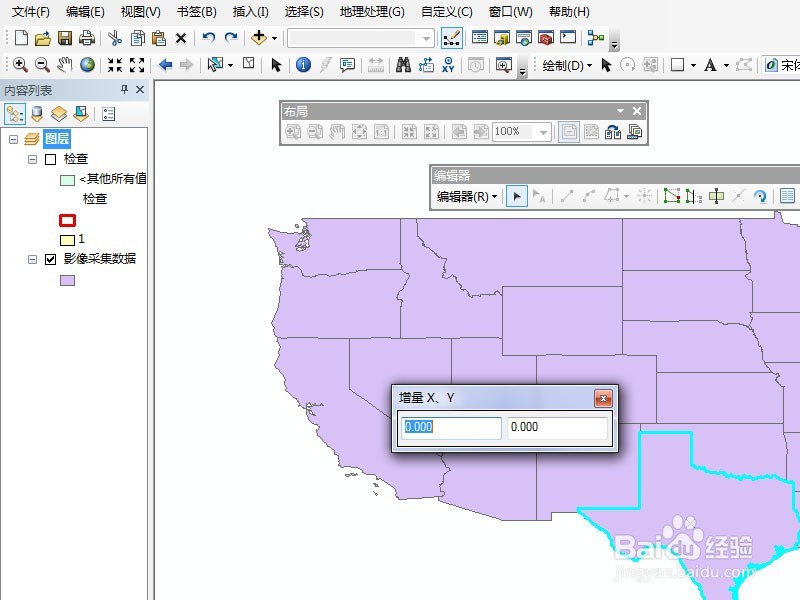Select the Identify info tool
800x600 pixels.
point(303,65)
